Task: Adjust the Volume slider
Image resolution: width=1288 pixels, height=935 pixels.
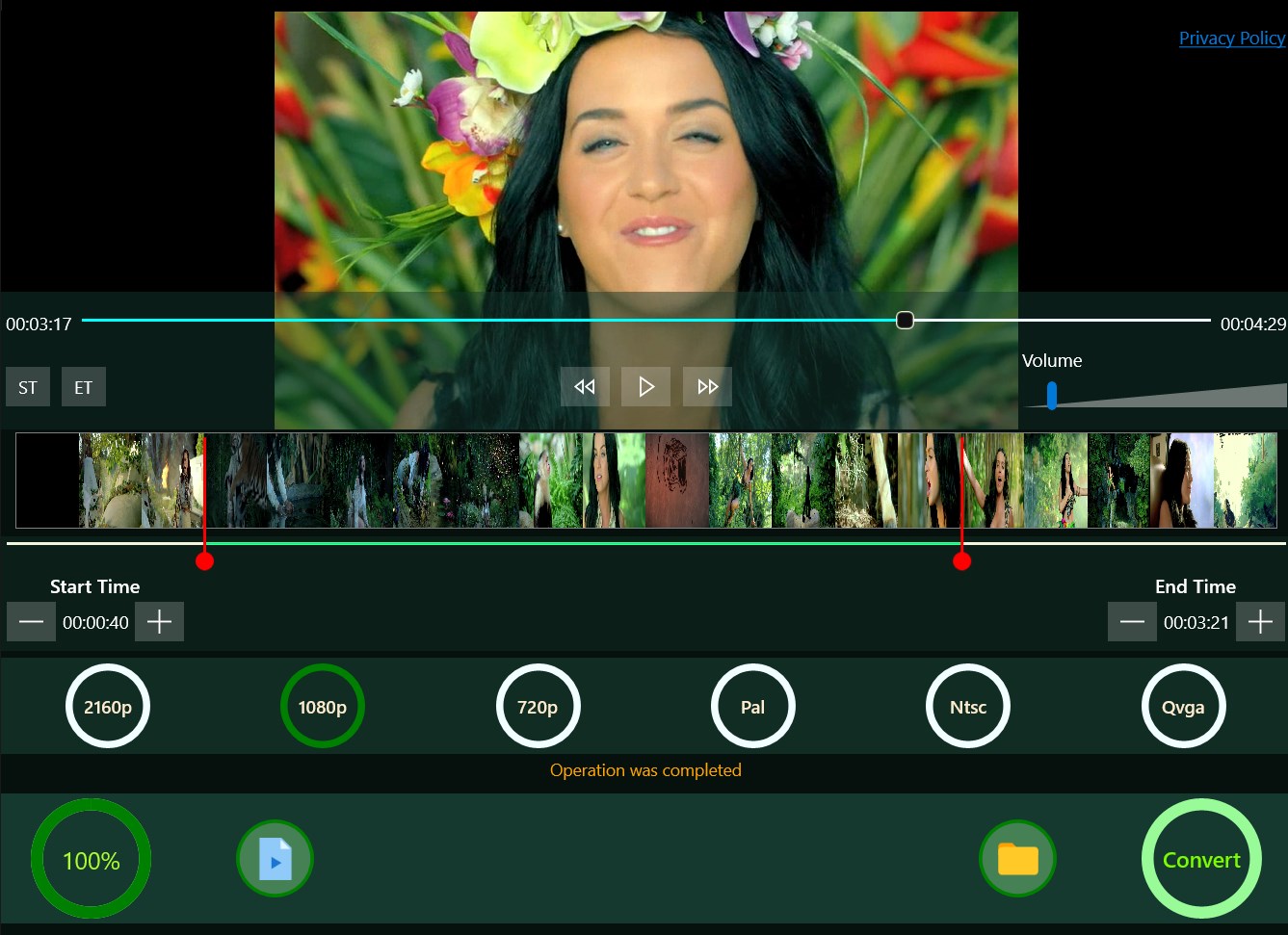Action: 1052,395
